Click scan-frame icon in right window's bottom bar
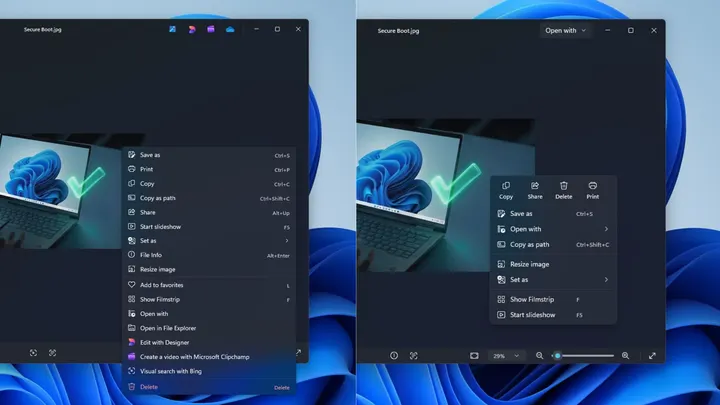 pos(413,355)
